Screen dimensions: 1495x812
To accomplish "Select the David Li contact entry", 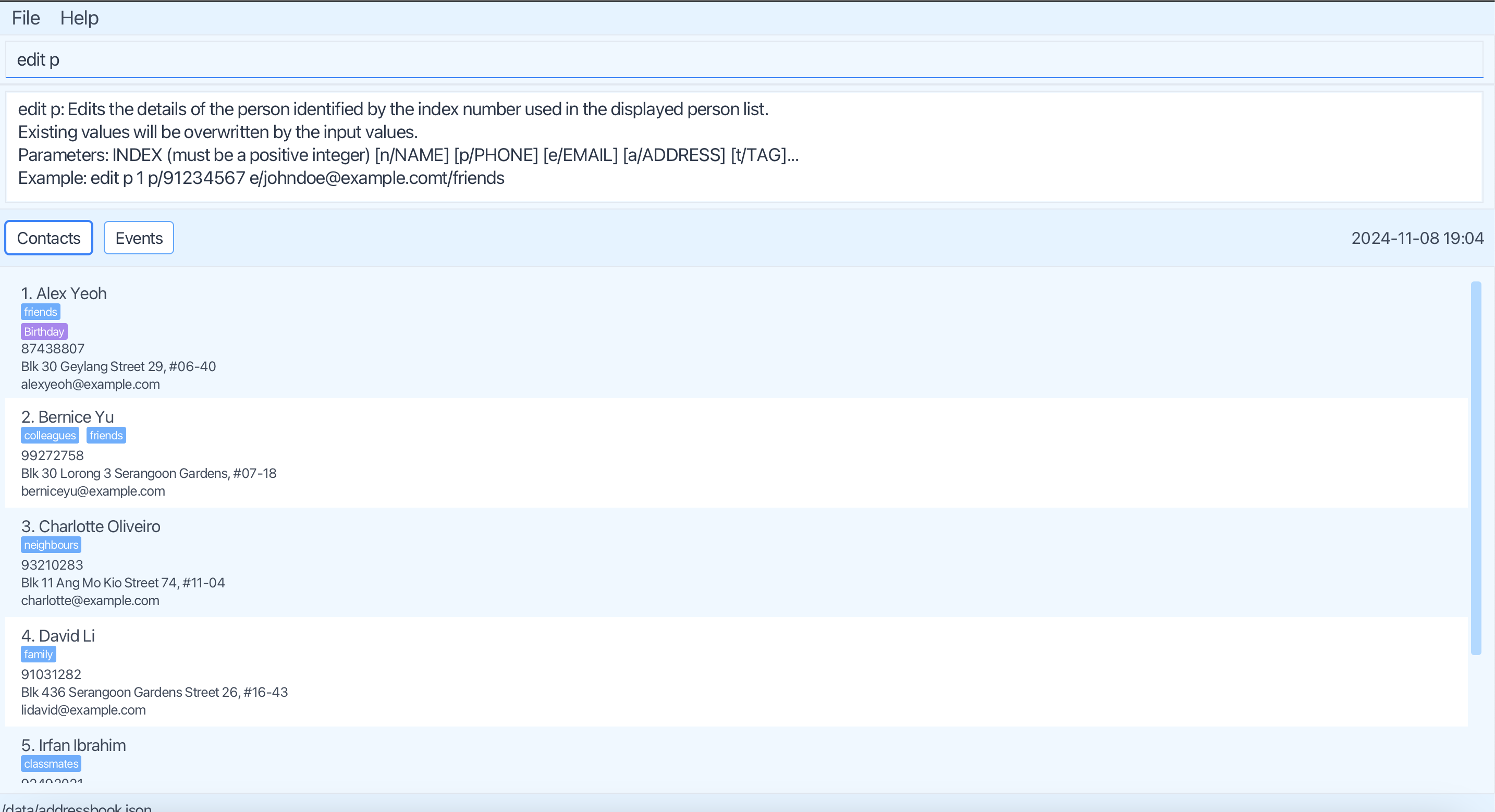I will pos(58,635).
